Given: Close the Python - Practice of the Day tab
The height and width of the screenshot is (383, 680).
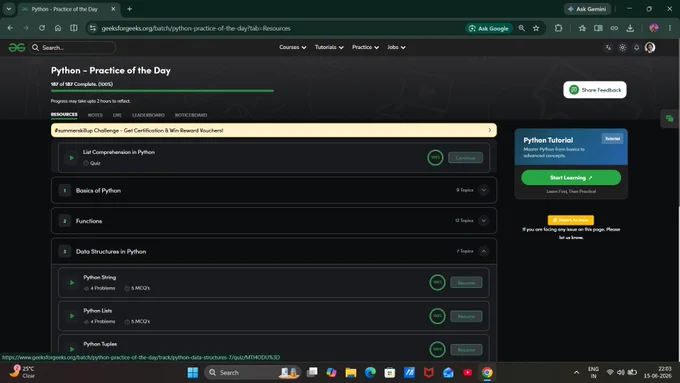Looking at the screenshot, I should [x=113, y=9].
